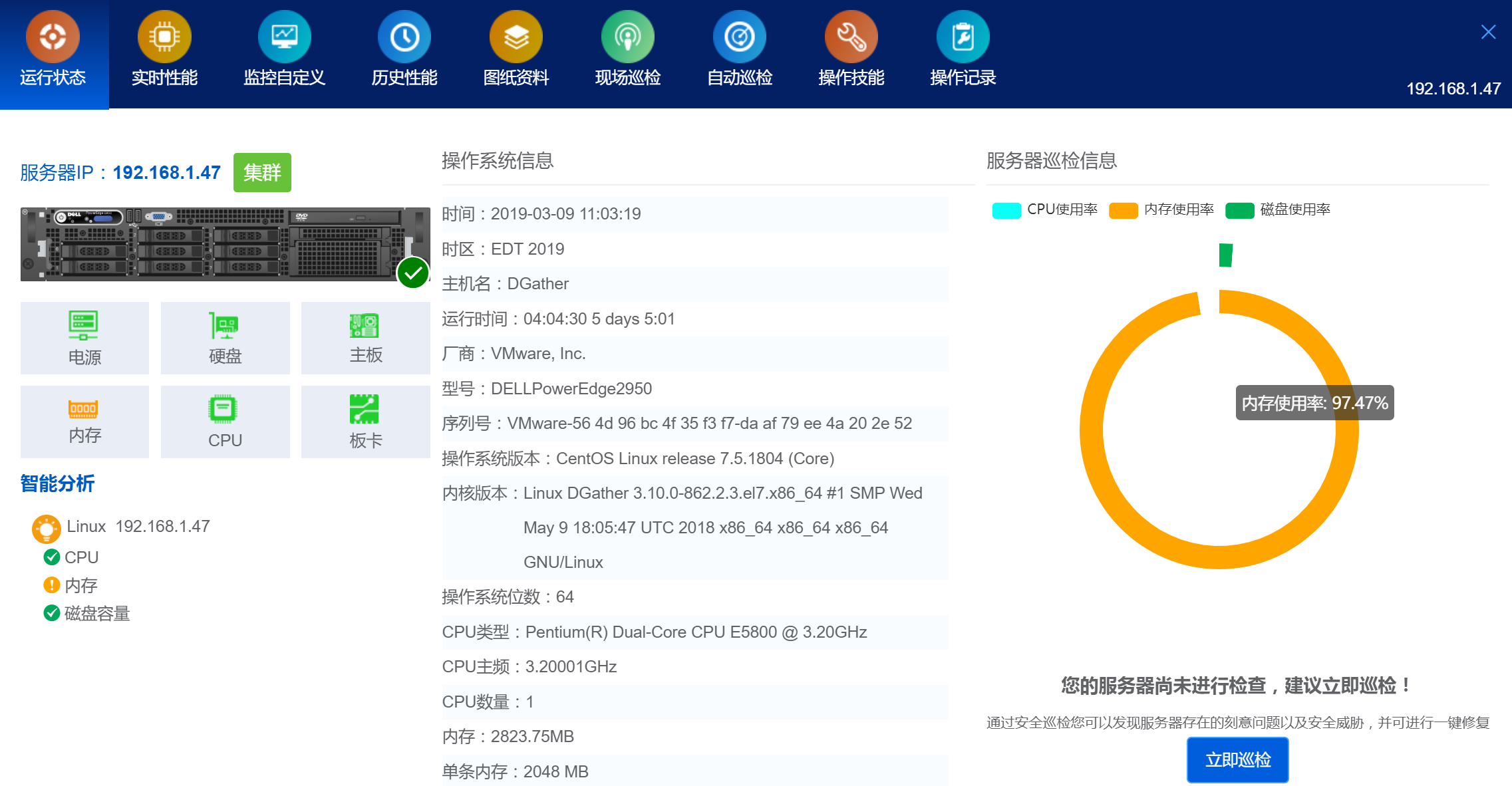This screenshot has height=786, width=1512.
Task: Click the 立即巡检 button
Action: point(1237,759)
